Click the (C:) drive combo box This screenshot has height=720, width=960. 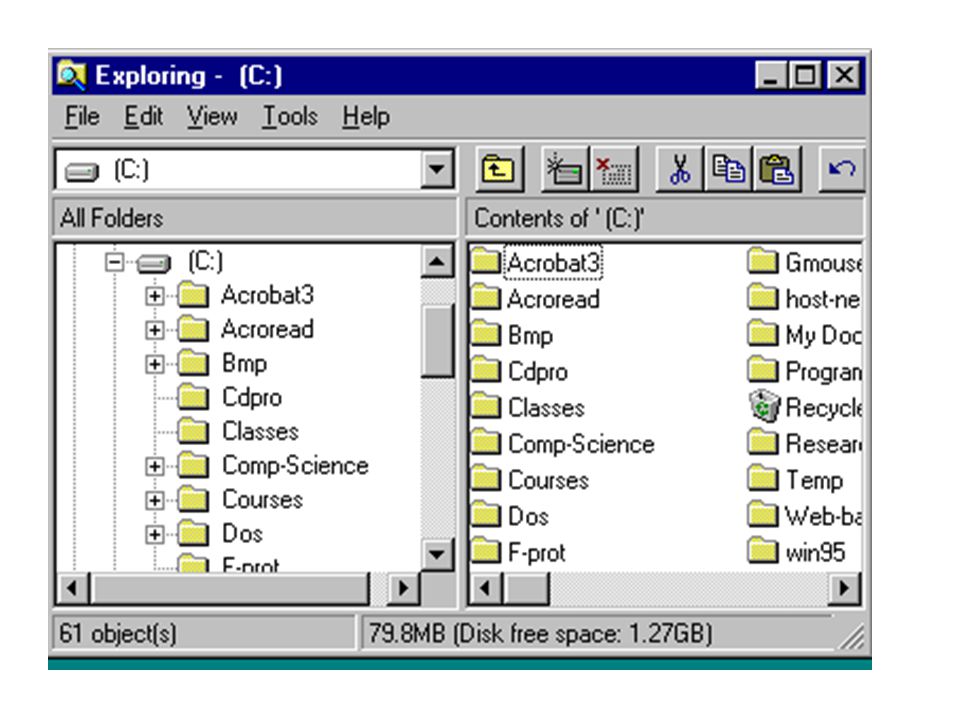pyautogui.click(x=254, y=169)
